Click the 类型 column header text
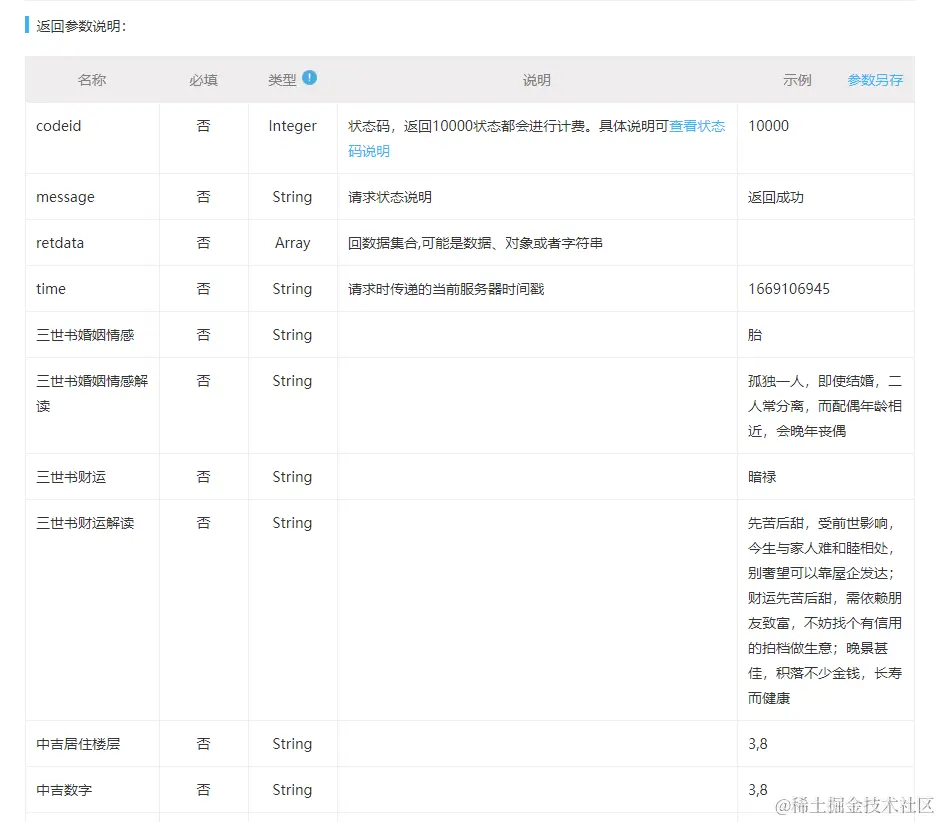Image resolution: width=941 pixels, height=822 pixels. pos(282,80)
